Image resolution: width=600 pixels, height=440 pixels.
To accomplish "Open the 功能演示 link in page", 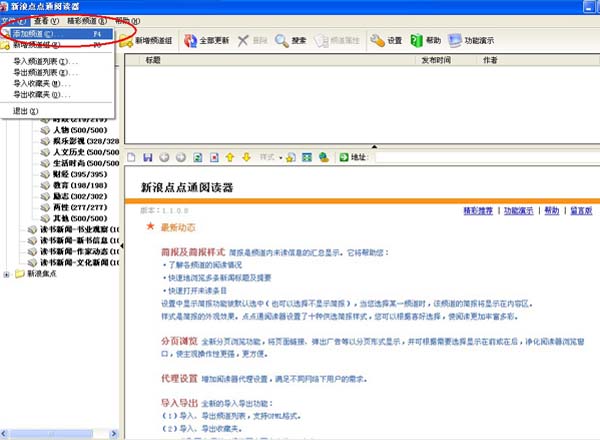I will [x=518, y=211].
